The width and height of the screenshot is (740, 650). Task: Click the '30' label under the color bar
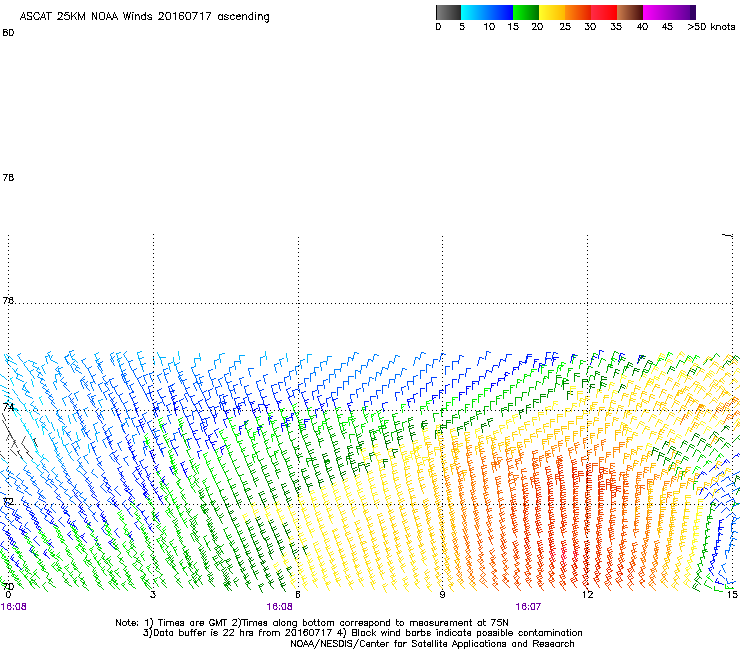point(590,27)
